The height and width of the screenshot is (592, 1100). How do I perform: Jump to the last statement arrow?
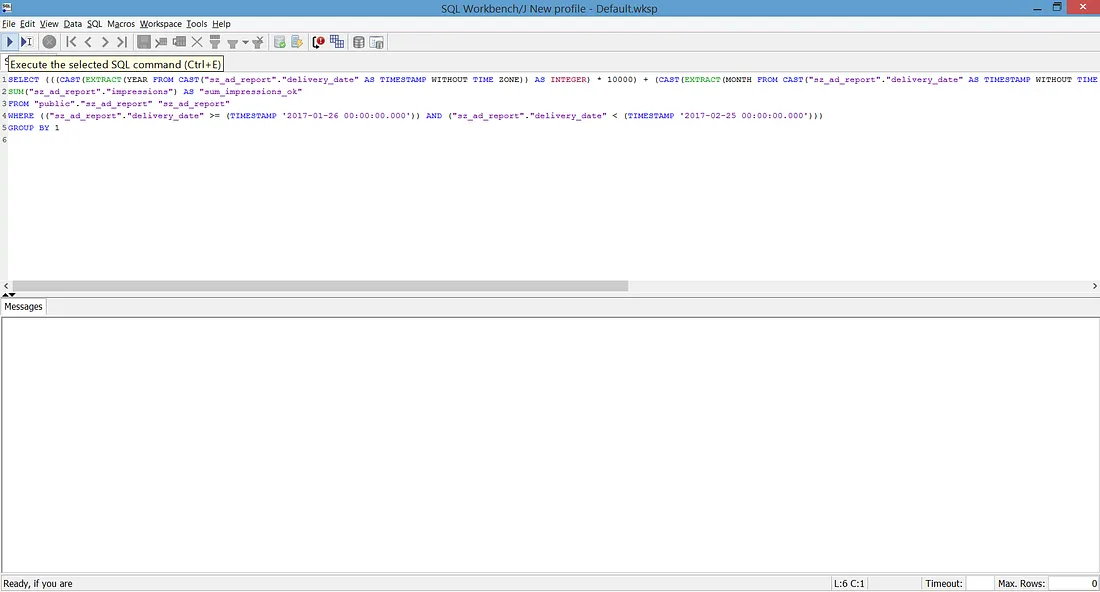122,42
